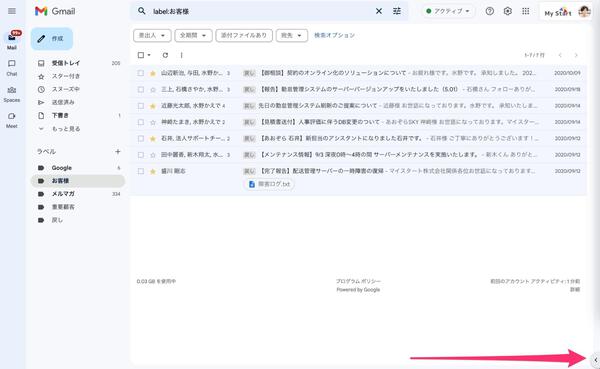Star the サーバーバージョンアップ email
The height and width of the screenshot is (369, 600).
tap(153, 90)
